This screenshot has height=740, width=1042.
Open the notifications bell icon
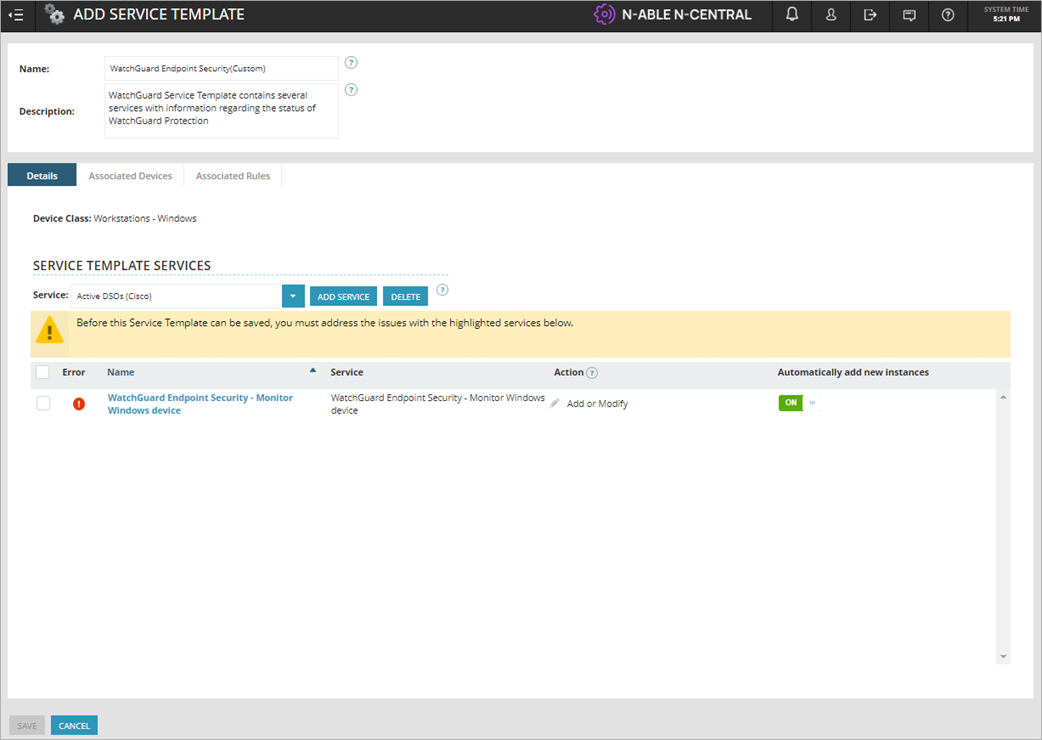pos(791,15)
